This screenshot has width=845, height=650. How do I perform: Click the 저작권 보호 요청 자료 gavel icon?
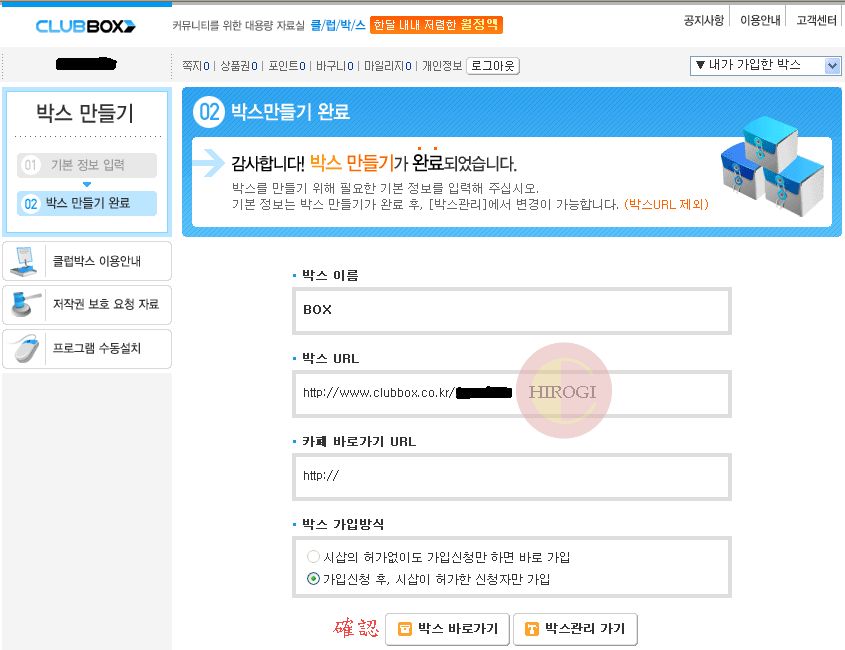(x=24, y=305)
